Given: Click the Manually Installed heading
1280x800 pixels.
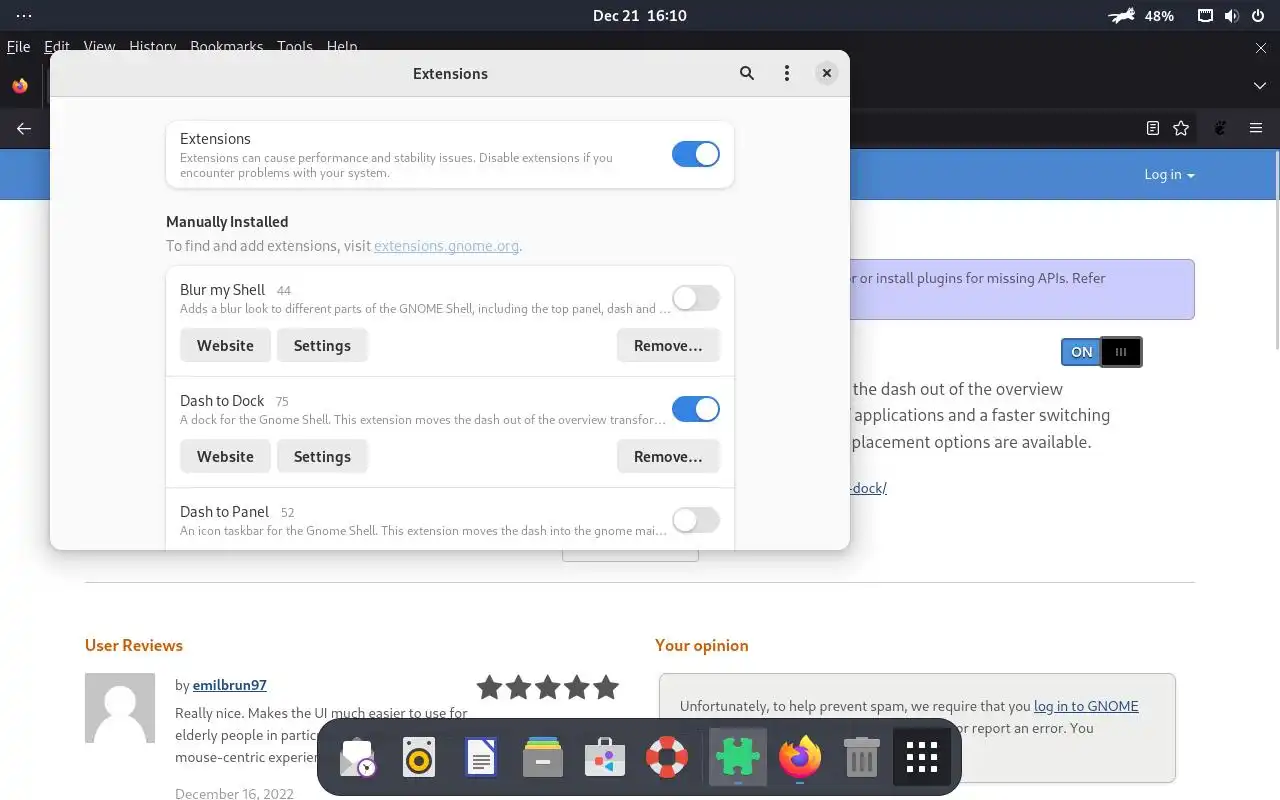Looking at the screenshot, I should [x=227, y=222].
